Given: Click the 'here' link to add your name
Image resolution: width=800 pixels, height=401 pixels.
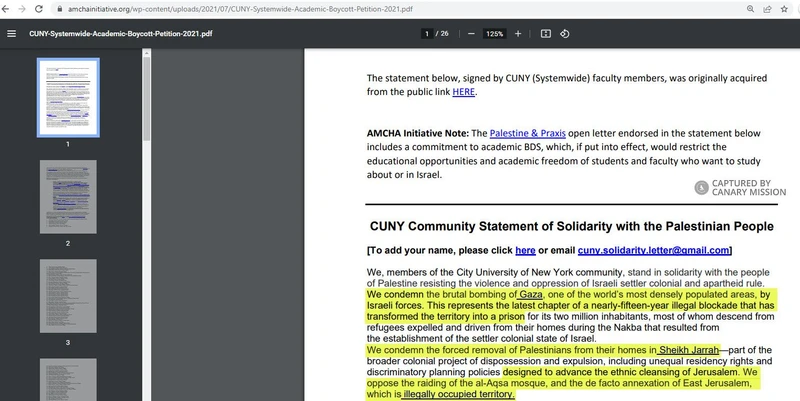Looking at the screenshot, I should click(525, 249).
